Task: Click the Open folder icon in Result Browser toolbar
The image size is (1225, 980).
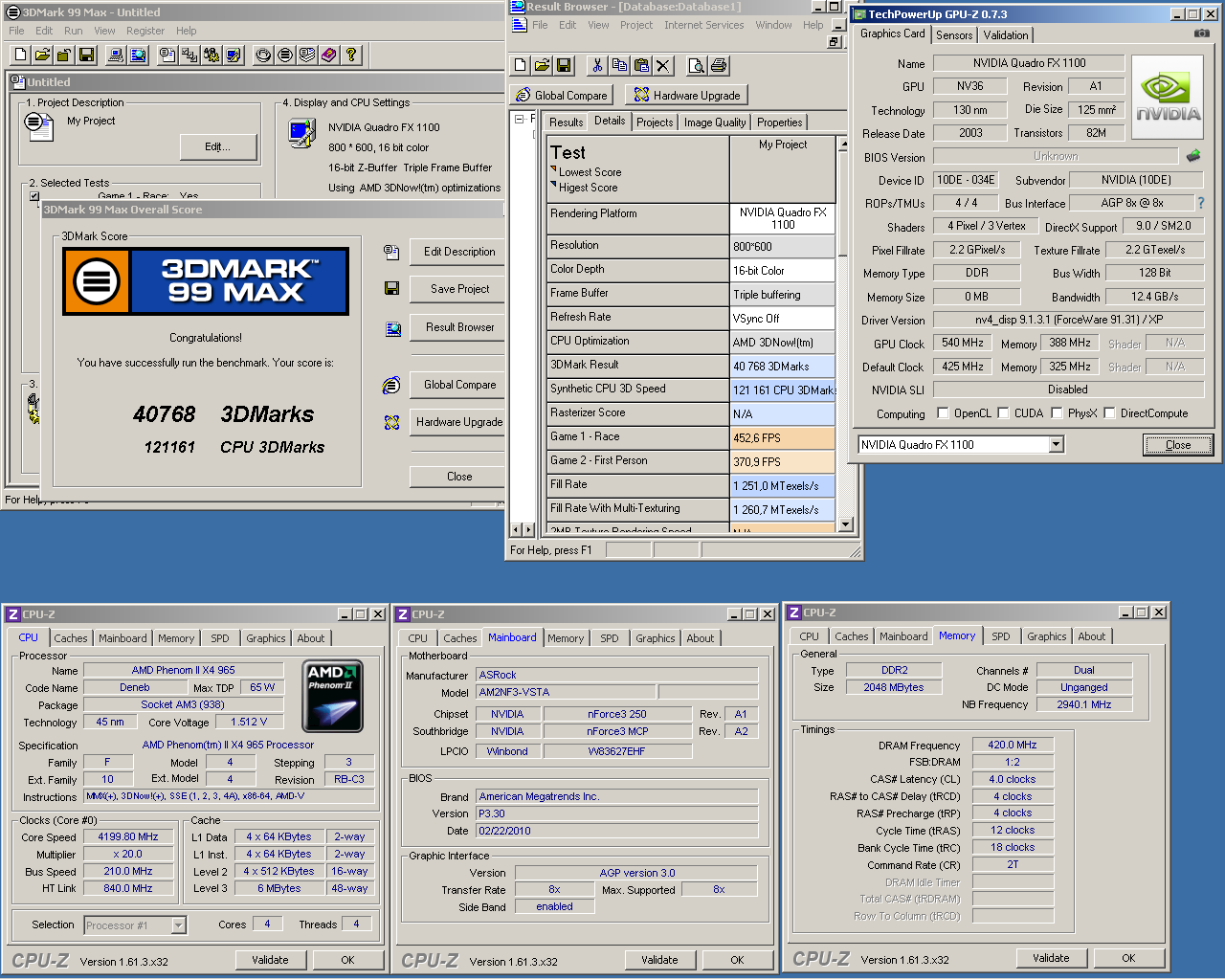Action: [x=542, y=65]
